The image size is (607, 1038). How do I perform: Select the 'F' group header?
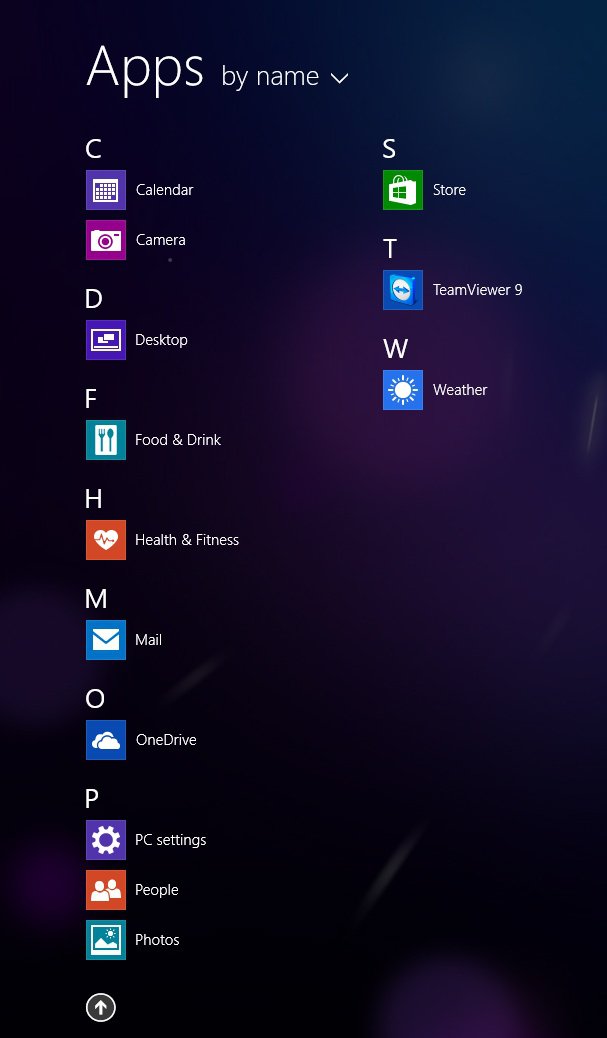(x=91, y=399)
